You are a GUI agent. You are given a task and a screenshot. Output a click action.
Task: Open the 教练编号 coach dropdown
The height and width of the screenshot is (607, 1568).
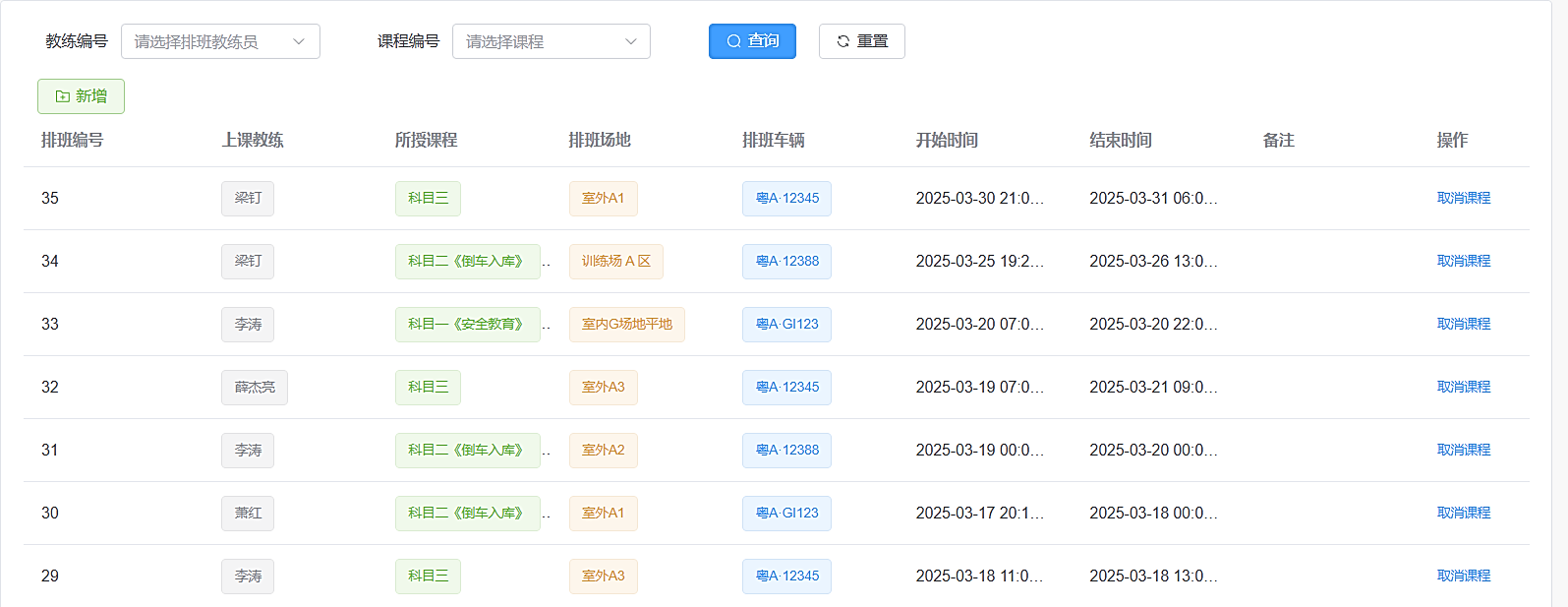click(x=220, y=41)
